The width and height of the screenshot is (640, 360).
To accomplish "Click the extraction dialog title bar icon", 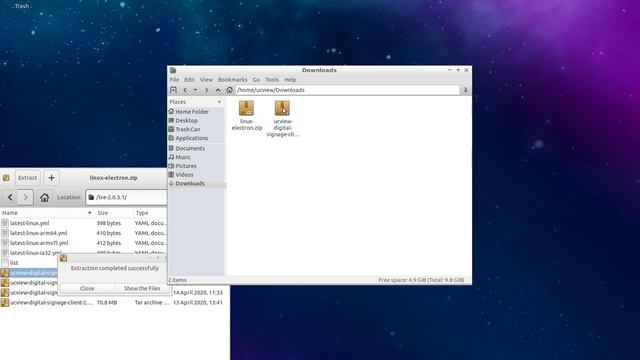I will pyautogui.click(x=63, y=258).
